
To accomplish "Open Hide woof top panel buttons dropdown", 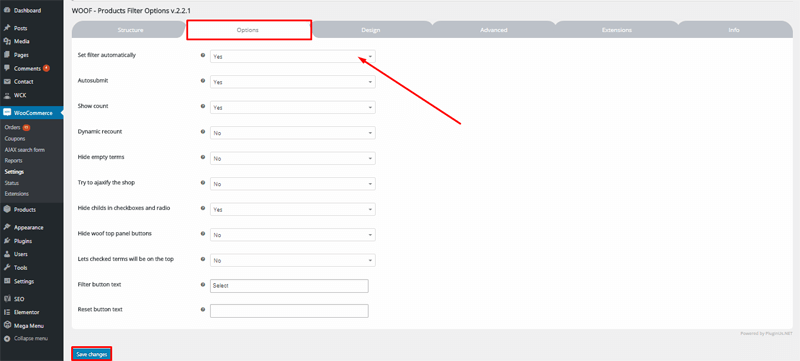I will [293, 235].
